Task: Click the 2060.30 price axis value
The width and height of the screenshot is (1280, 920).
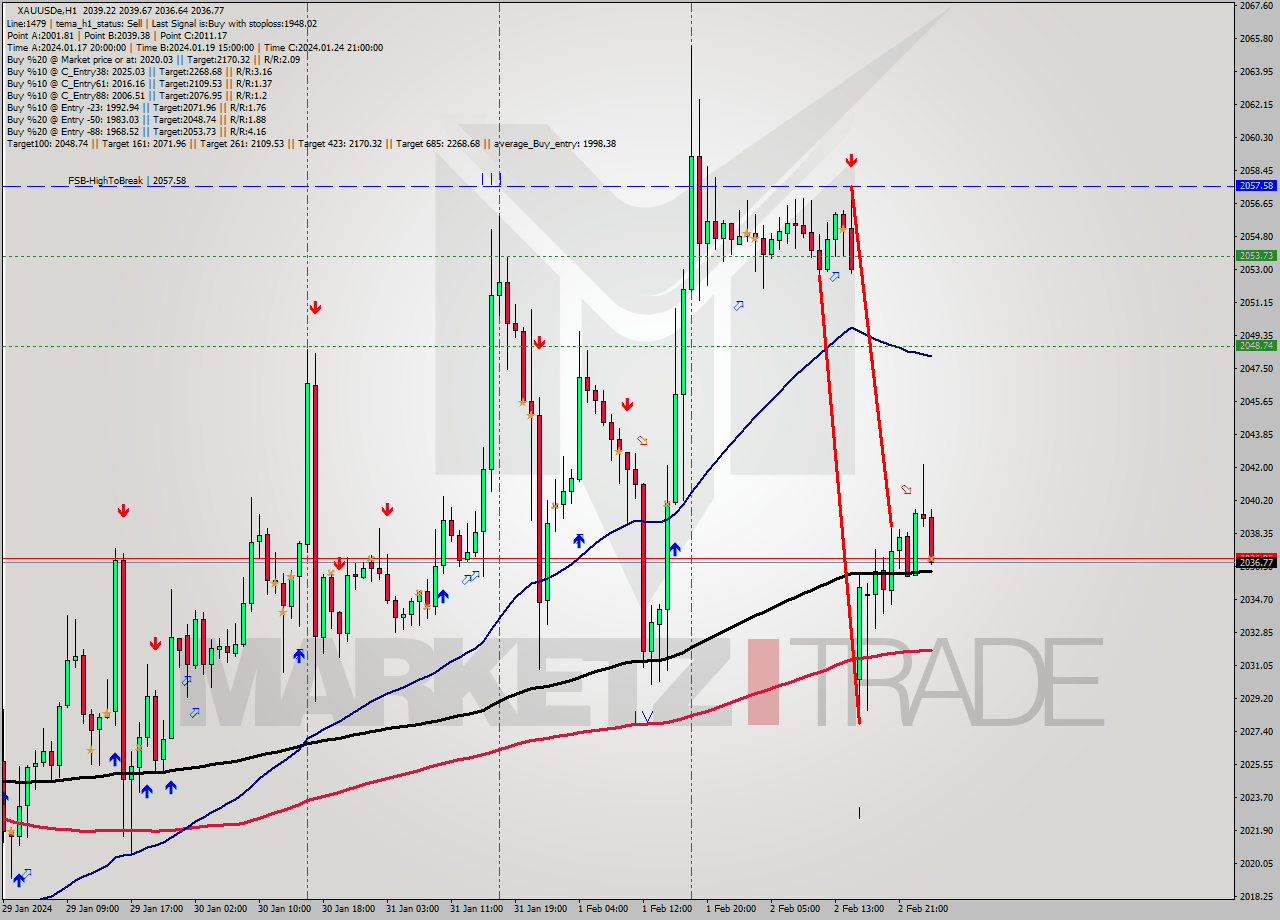Action: (1255, 138)
